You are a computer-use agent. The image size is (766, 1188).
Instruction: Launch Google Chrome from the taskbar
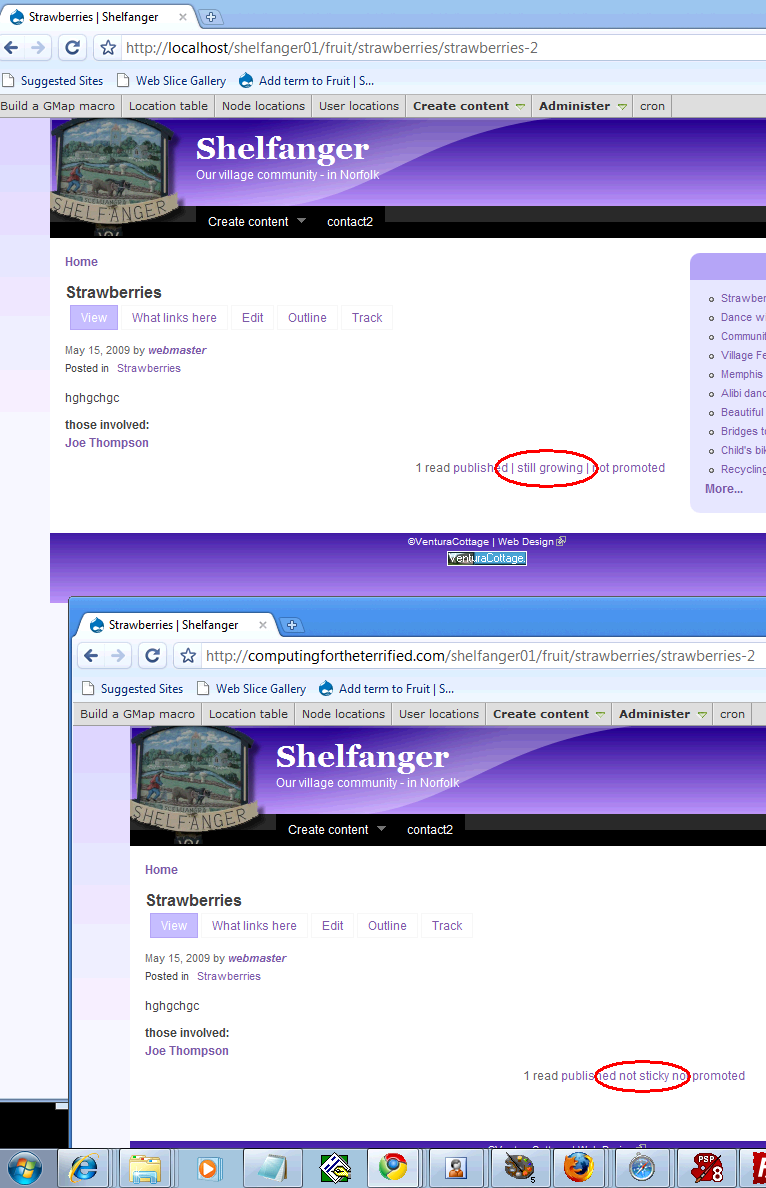pyautogui.click(x=392, y=1168)
